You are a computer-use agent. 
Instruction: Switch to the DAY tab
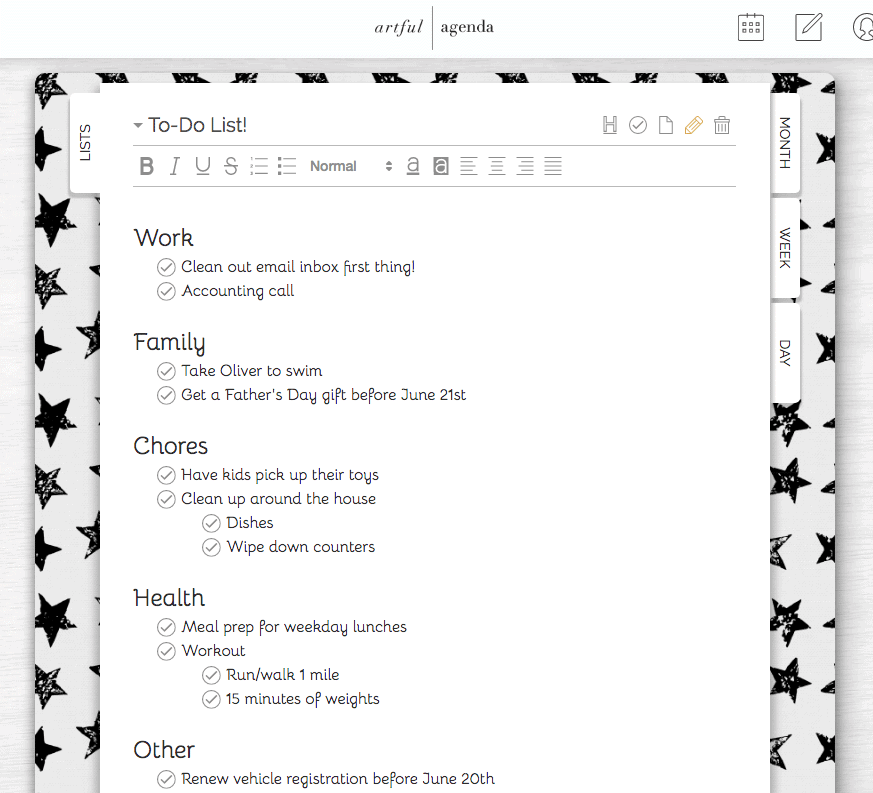tap(785, 353)
